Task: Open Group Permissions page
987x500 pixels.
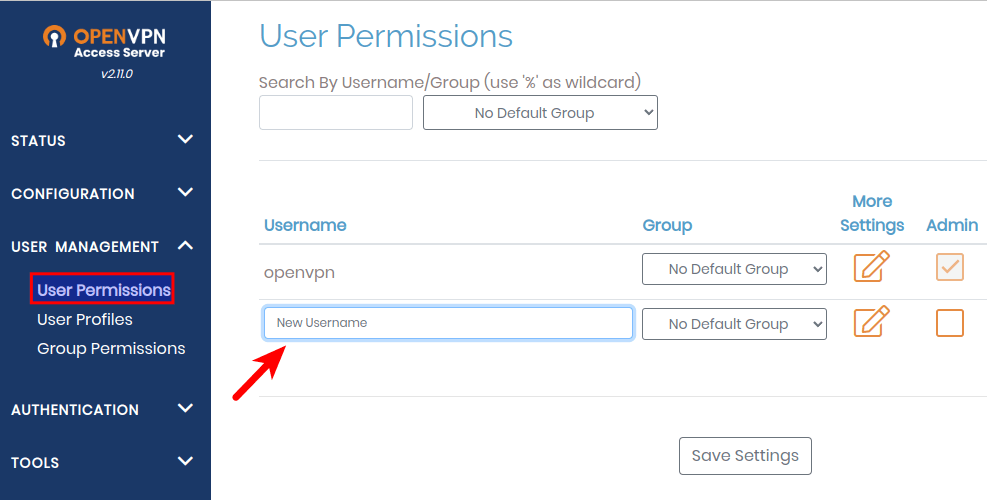Action: point(111,348)
